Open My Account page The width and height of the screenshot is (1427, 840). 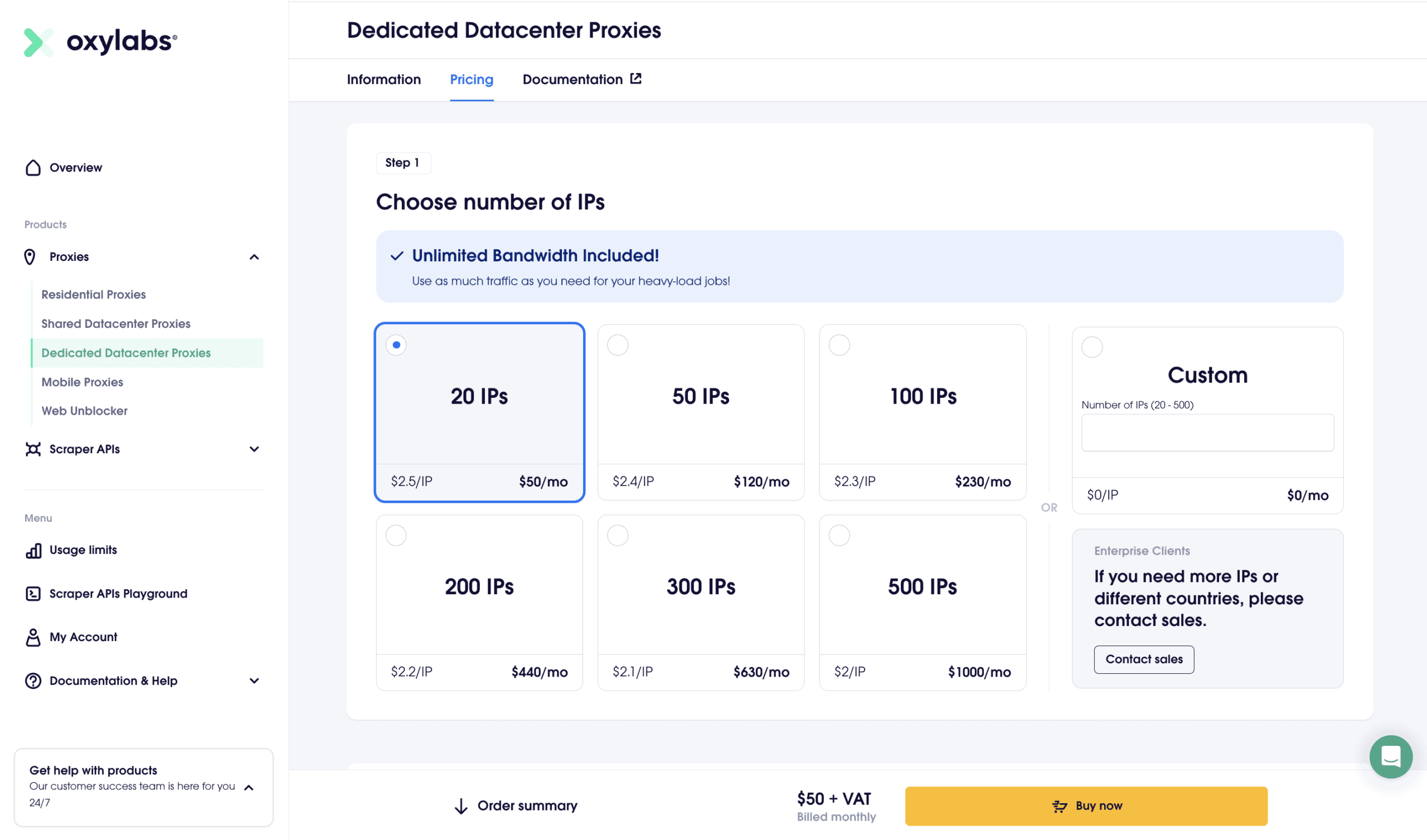pyautogui.click(x=83, y=637)
